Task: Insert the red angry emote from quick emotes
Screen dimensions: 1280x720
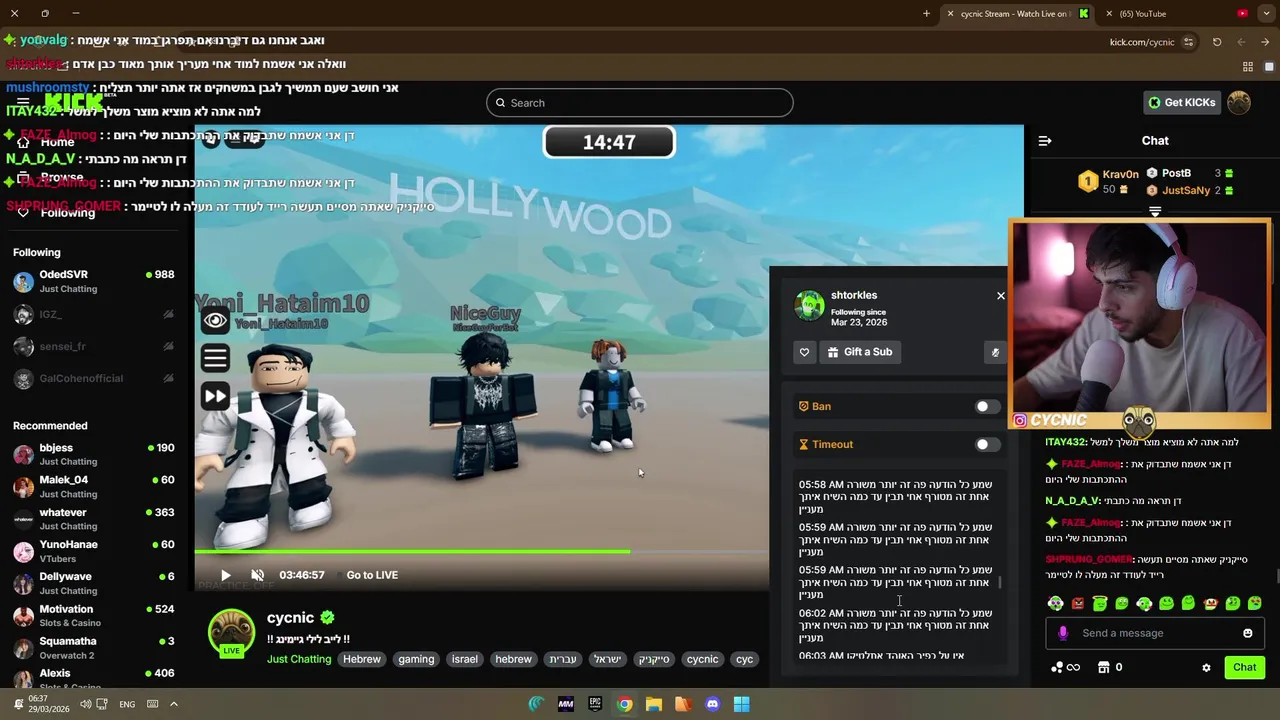Action: [x=1078, y=603]
